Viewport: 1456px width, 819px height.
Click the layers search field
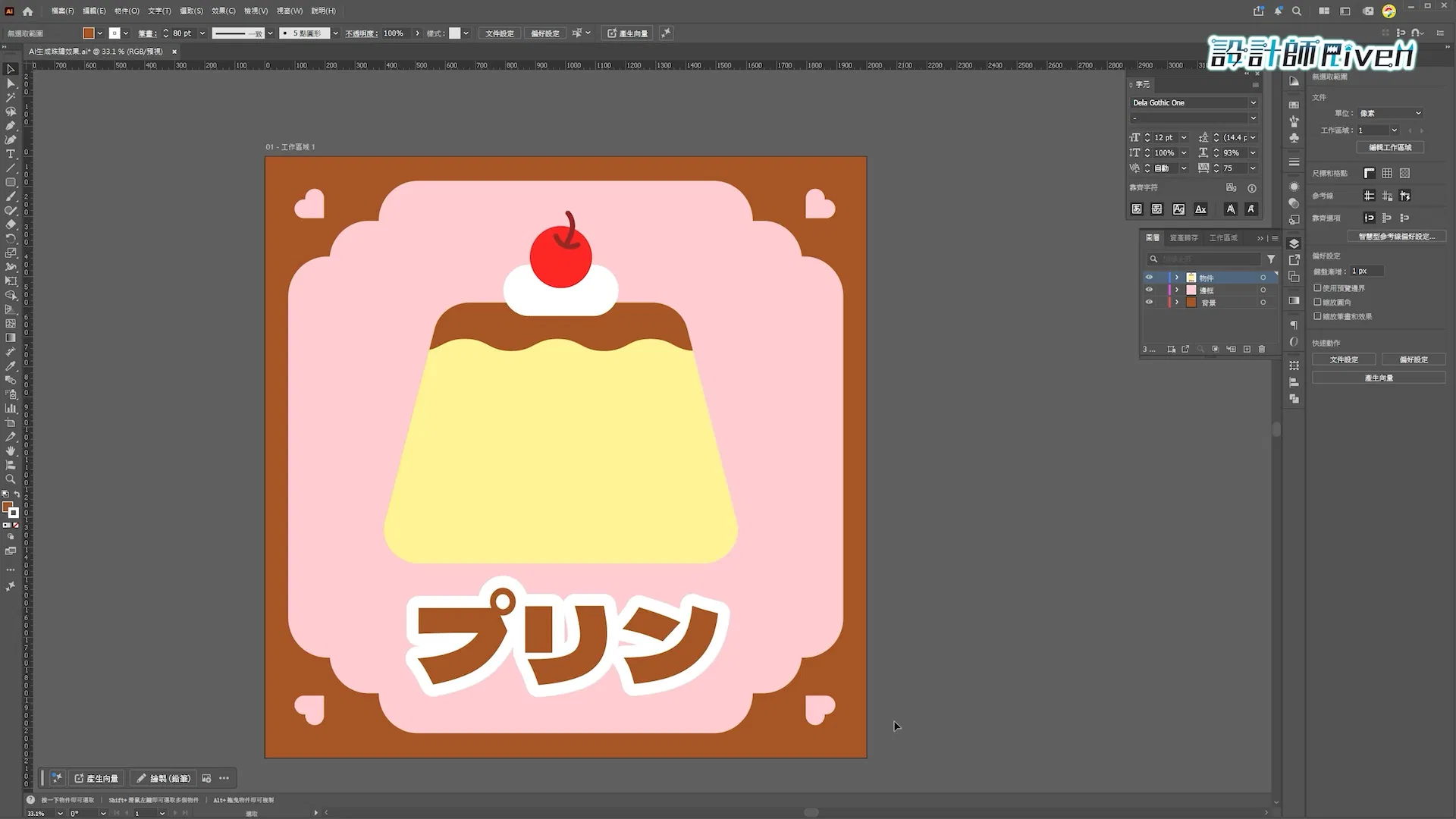(x=1204, y=259)
